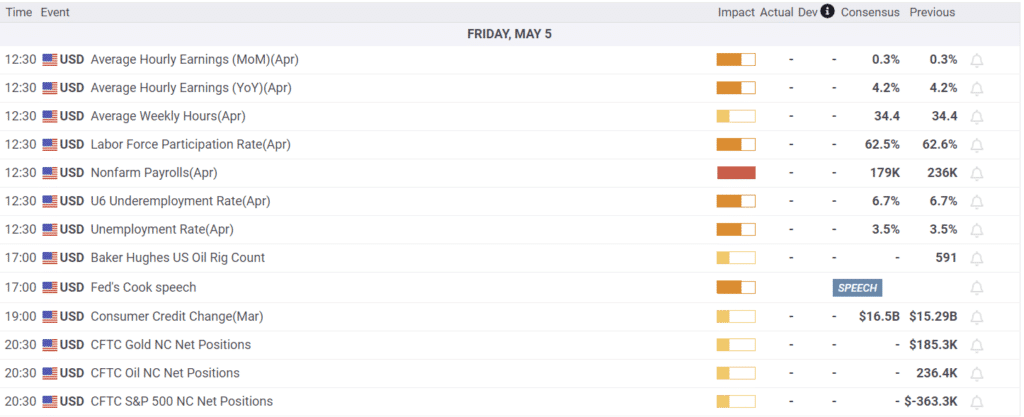Click bell icon for Labor Force Participation Rate

pyautogui.click(x=977, y=145)
